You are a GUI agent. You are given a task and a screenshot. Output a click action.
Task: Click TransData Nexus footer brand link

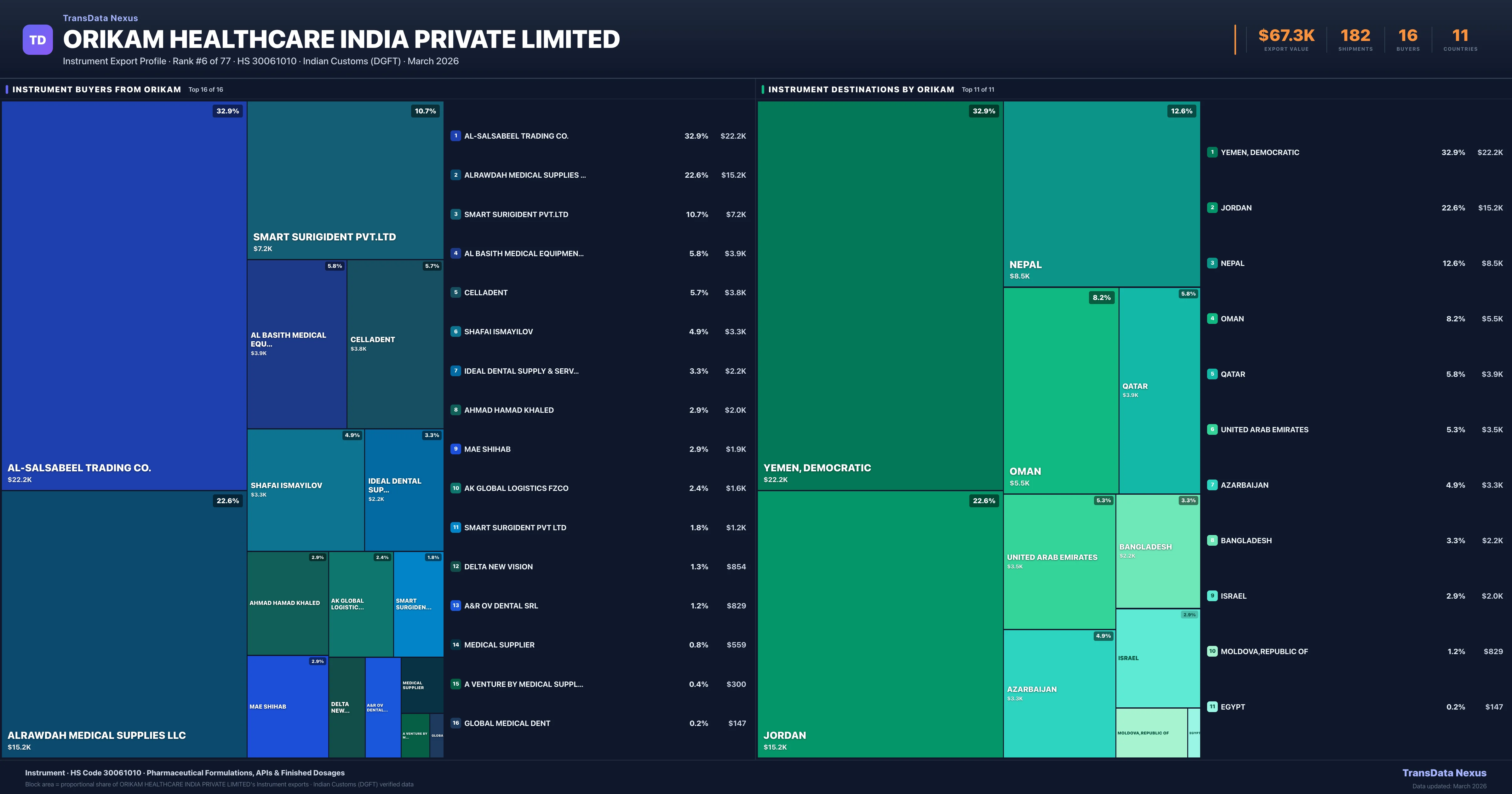[x=1444, y=773]
